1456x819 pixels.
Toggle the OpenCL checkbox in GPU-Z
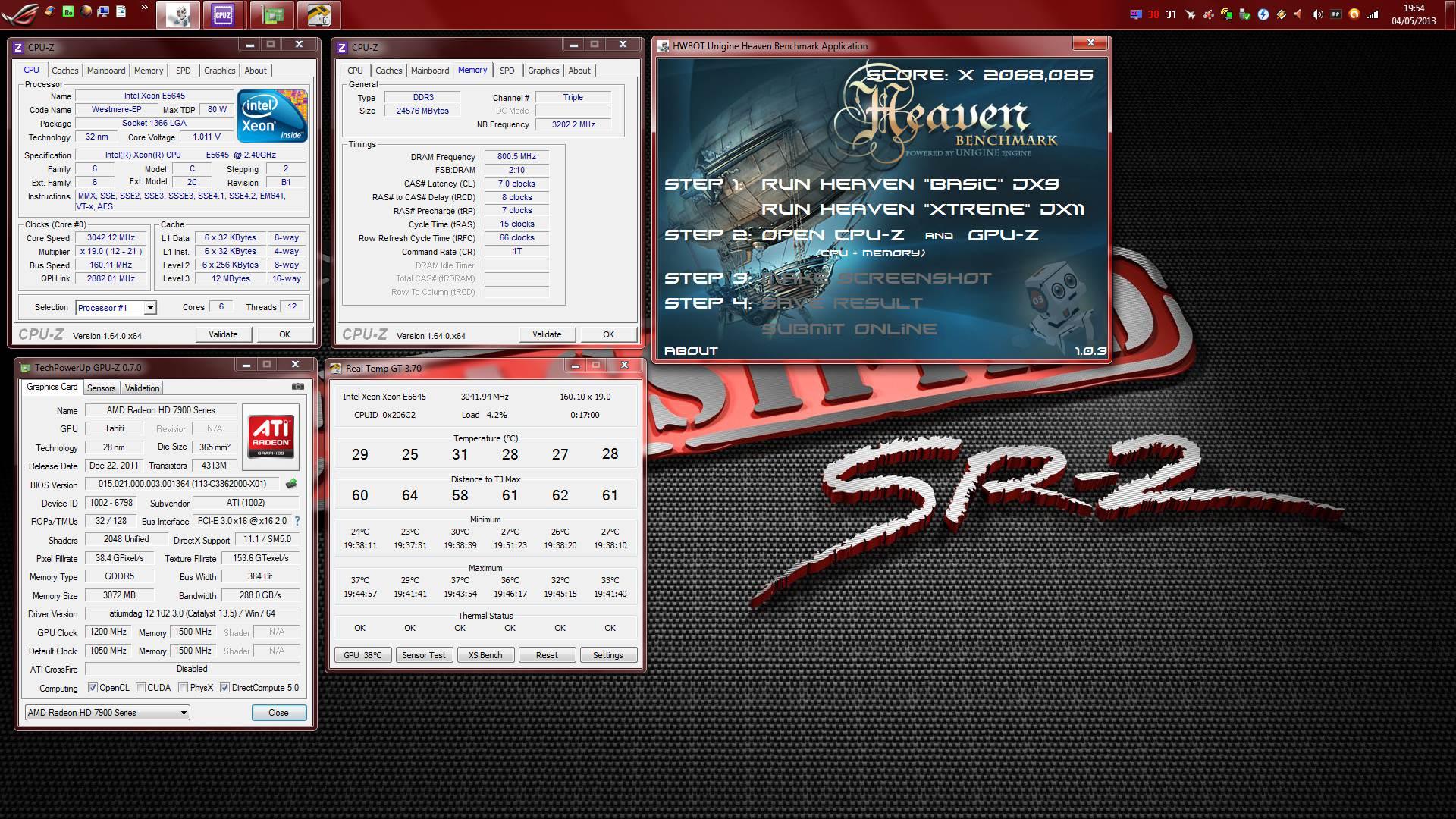93,688
